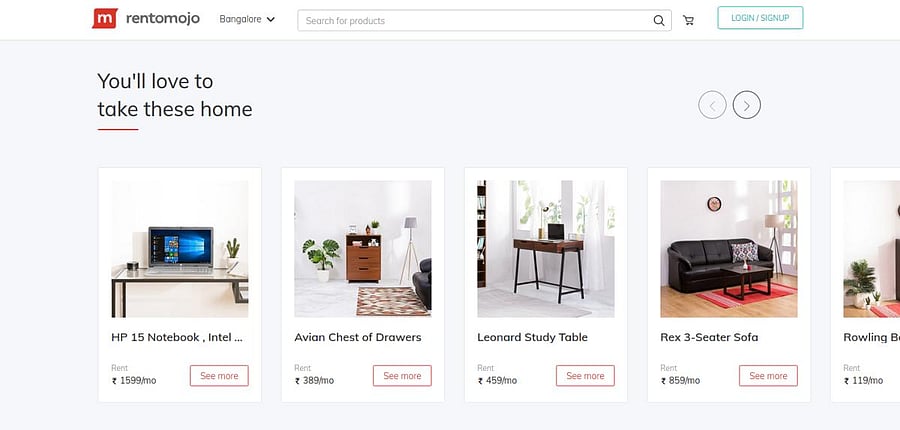This screenshot has height=430, width=900.
Task: Click the Avian Chest of Drawers title
Action: click(357, 337)
